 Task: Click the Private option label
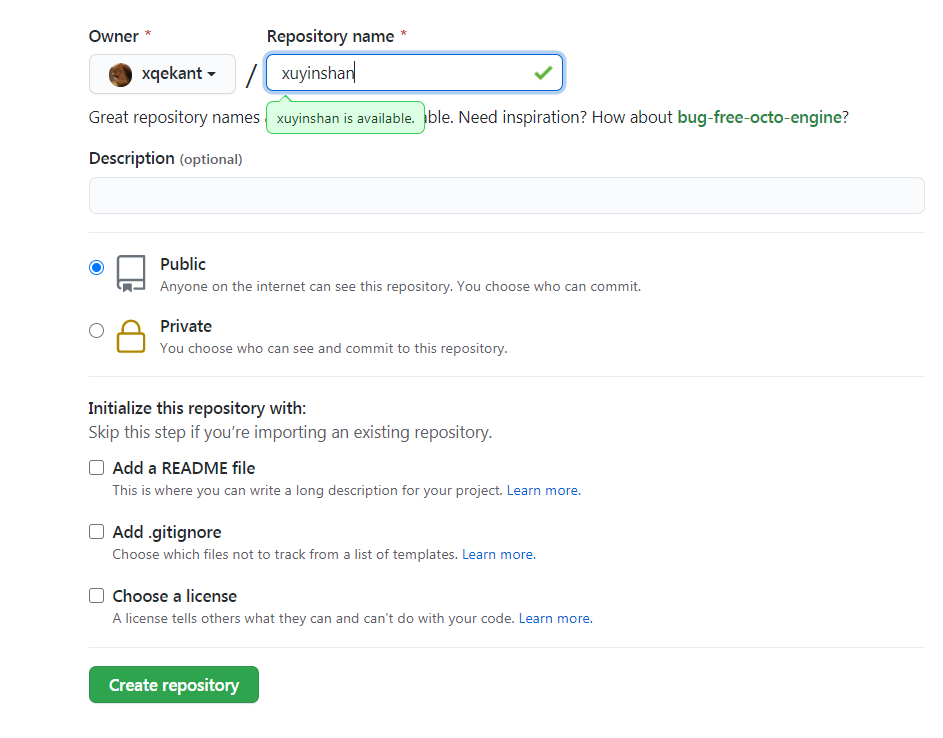[186, 326]
